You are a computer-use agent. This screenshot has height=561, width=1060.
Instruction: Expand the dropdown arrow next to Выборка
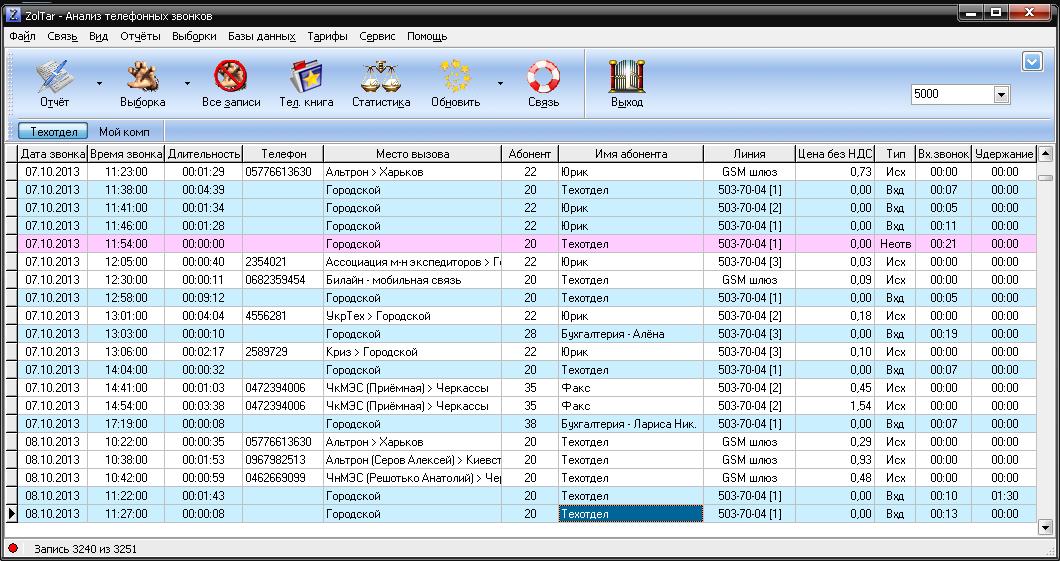(187, 84)
